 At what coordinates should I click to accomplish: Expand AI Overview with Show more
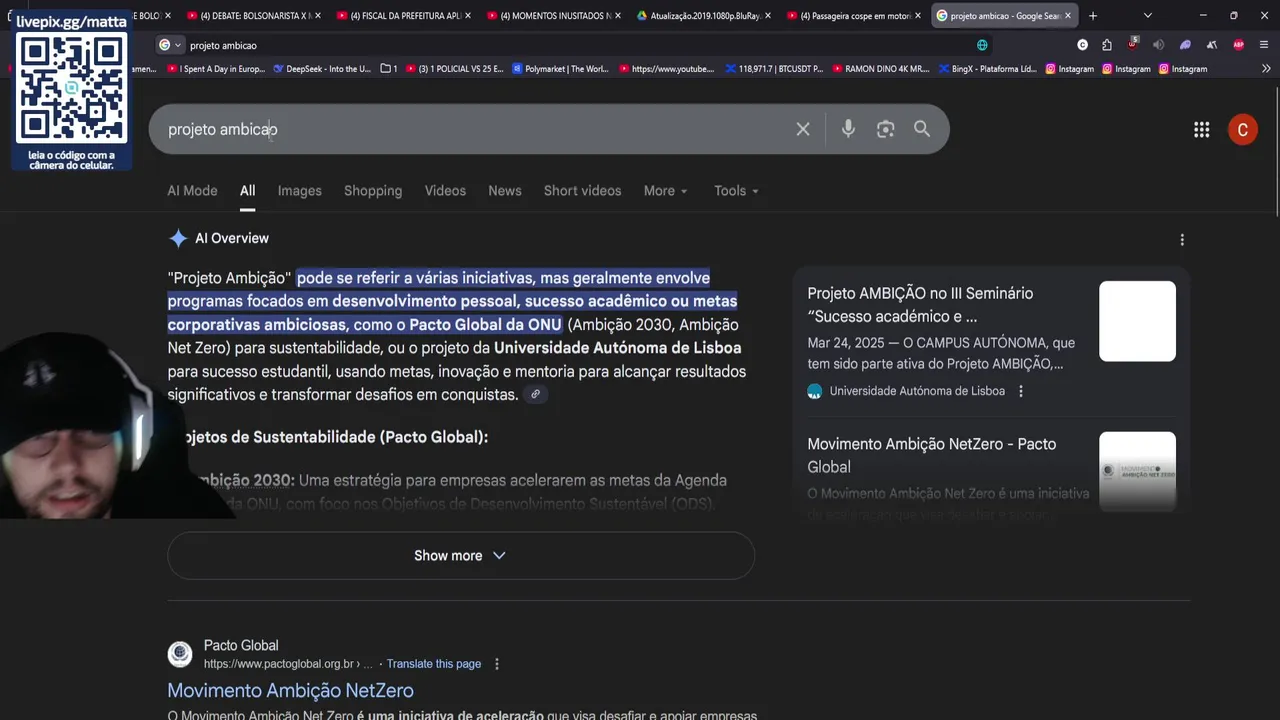click(x=460, y=556)
